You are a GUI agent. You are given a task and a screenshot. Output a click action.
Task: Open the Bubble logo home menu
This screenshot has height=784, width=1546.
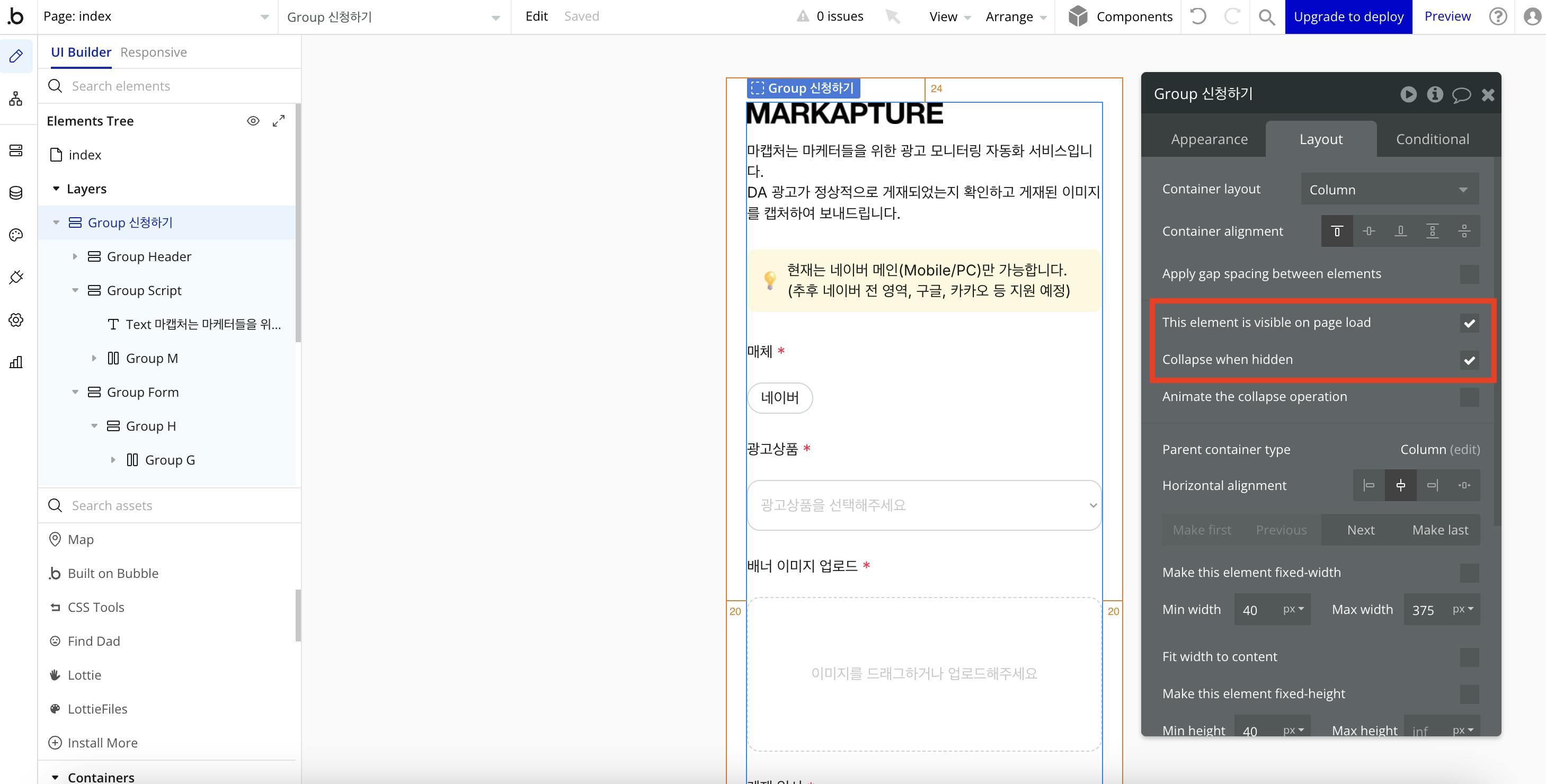[x=16, y=16]
